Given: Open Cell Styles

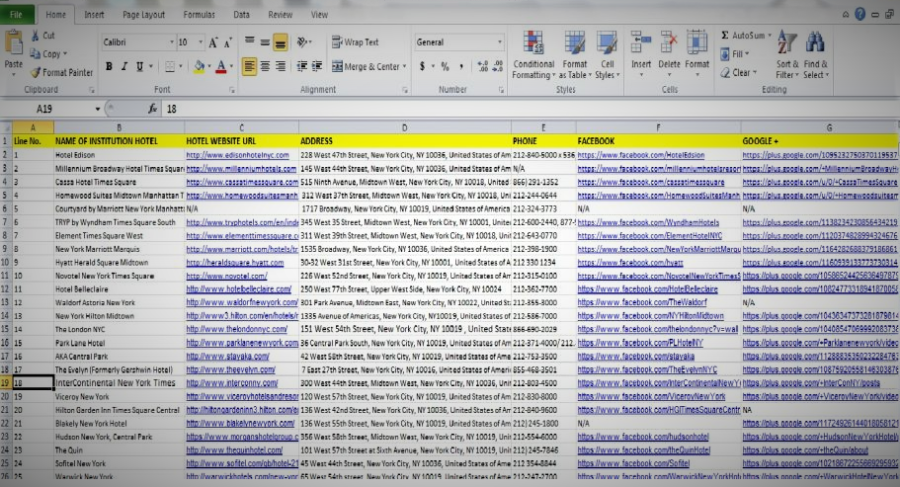Looking at the screenshot, I should [x=607, y=55].
